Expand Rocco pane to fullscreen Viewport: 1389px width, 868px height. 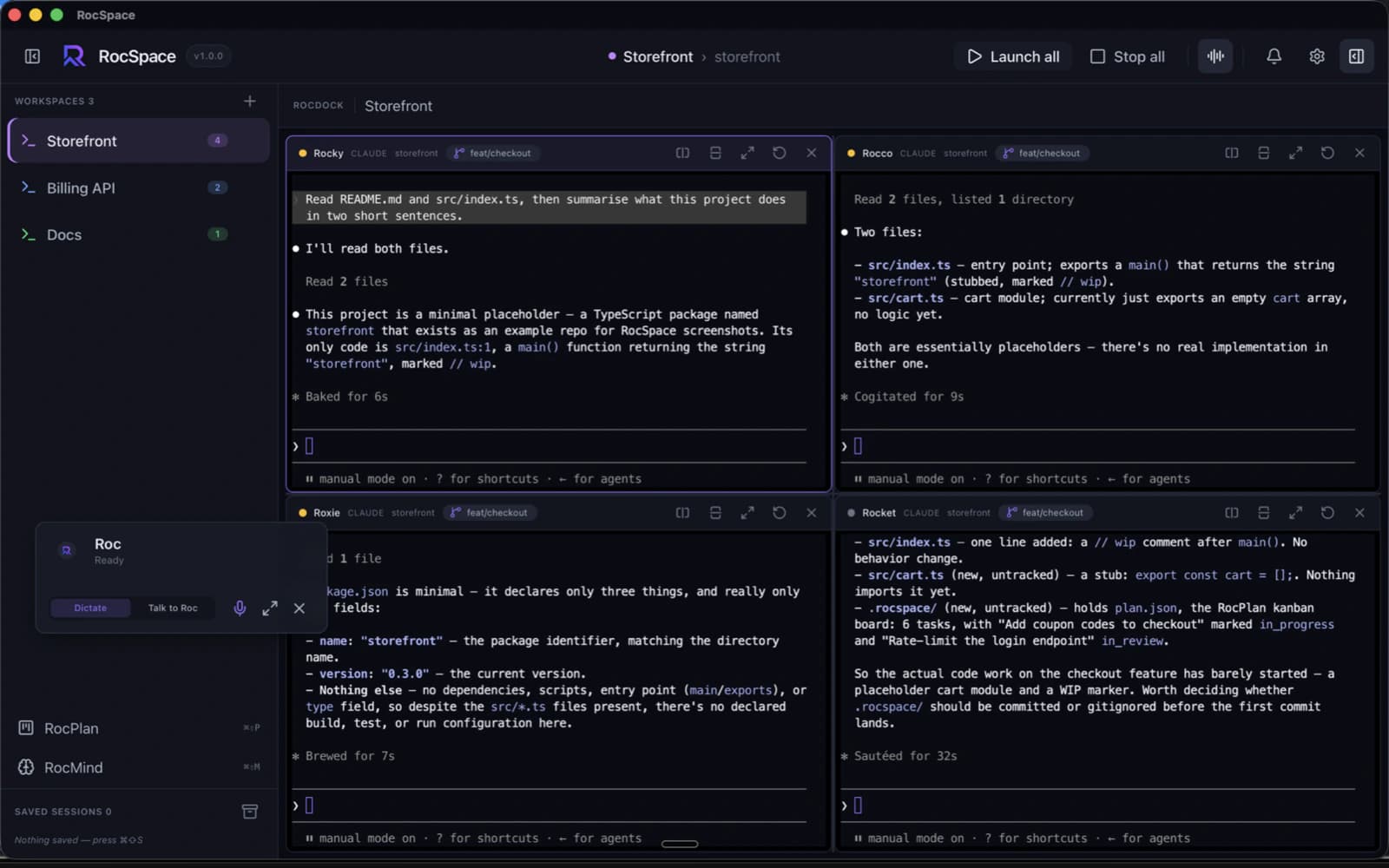tap(1295, 153)
